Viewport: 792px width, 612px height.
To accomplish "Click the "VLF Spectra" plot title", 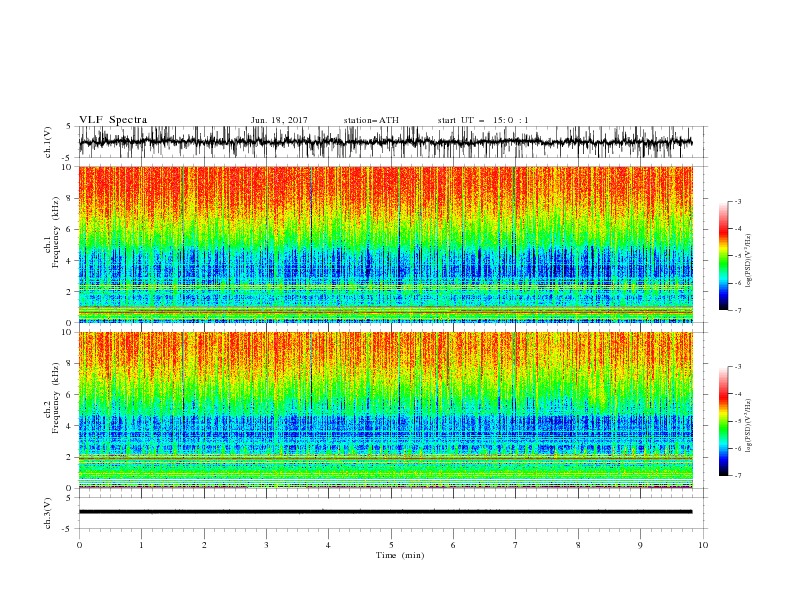I will click(x=113, y=120).
